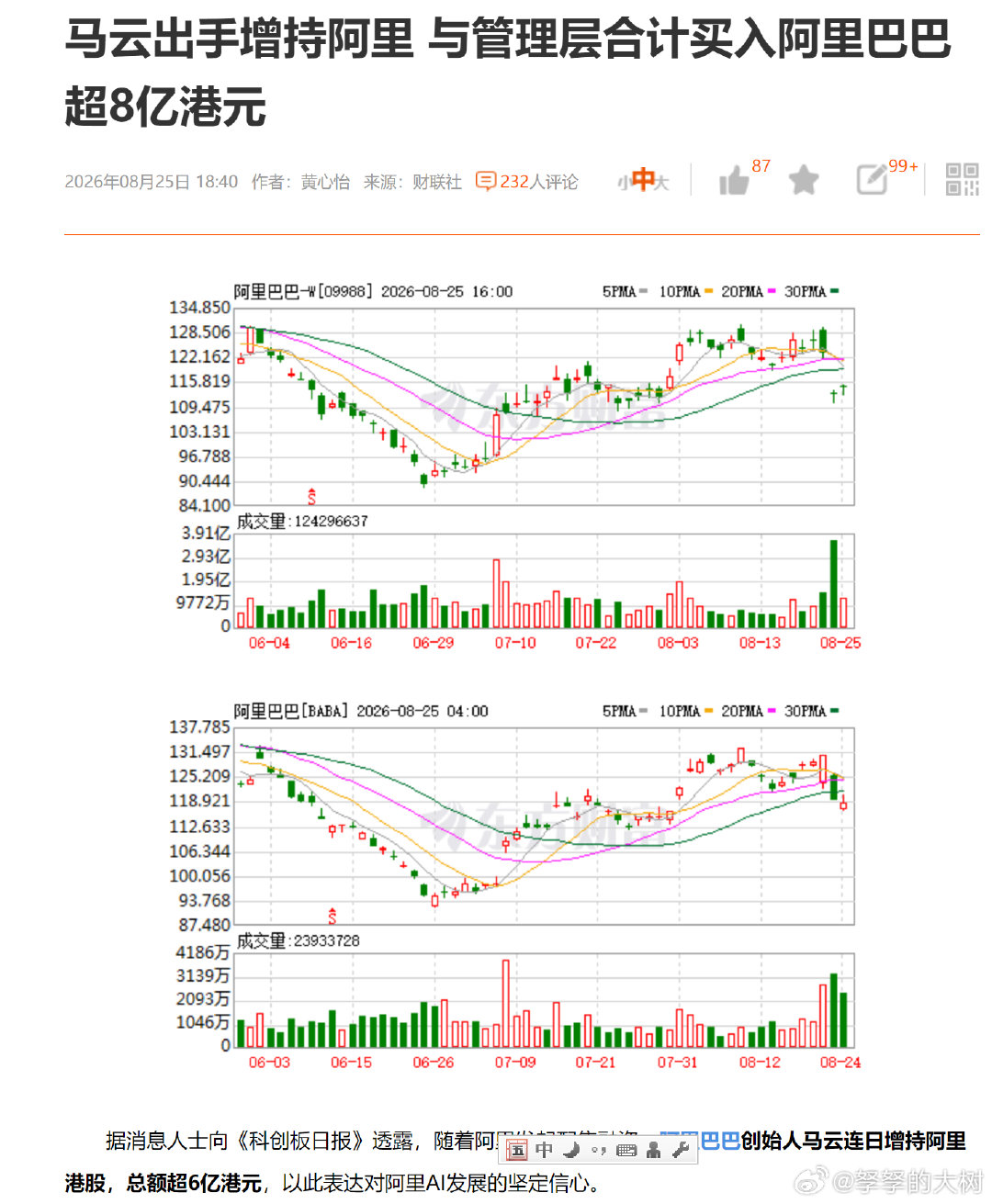Click 20PMA legend in the 09988 chart
This screenshot has height=1204, width=992.
tap(748, 291)
